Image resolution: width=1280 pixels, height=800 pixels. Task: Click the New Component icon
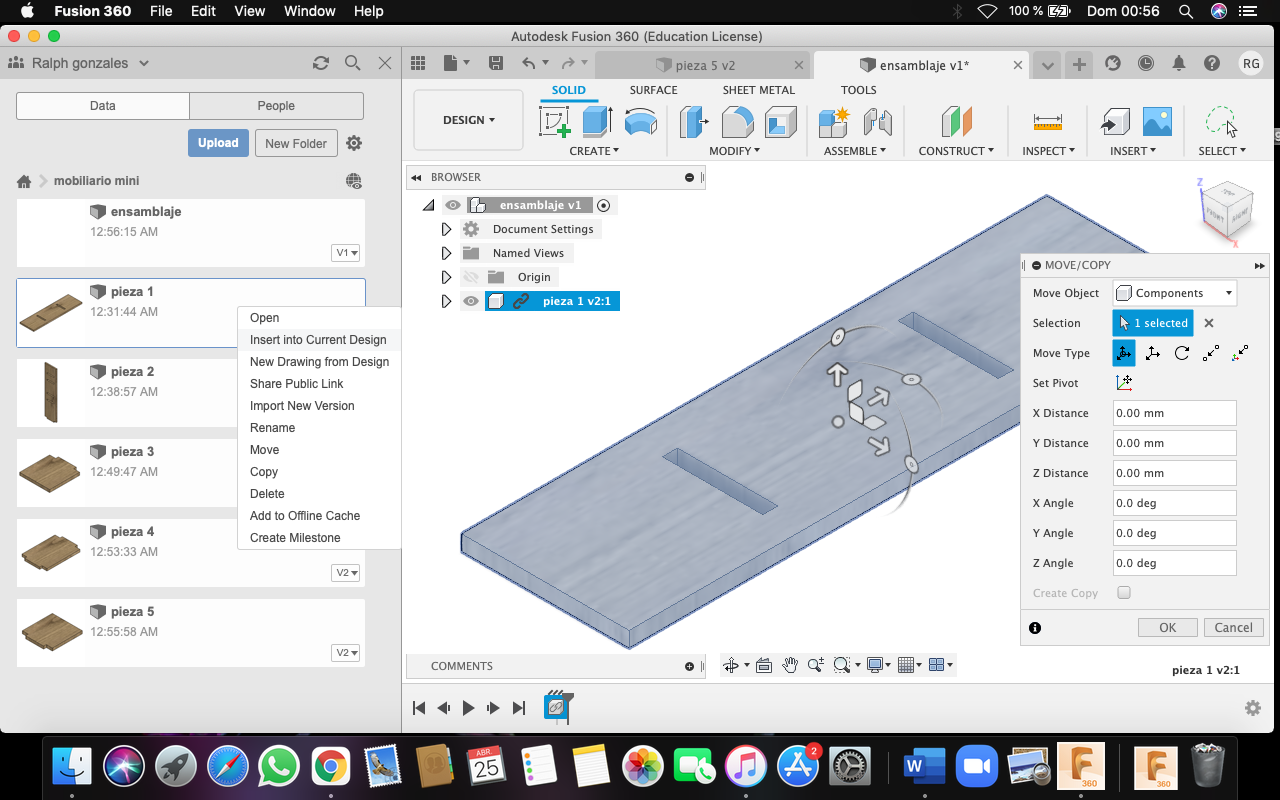[x=833, y=122]
